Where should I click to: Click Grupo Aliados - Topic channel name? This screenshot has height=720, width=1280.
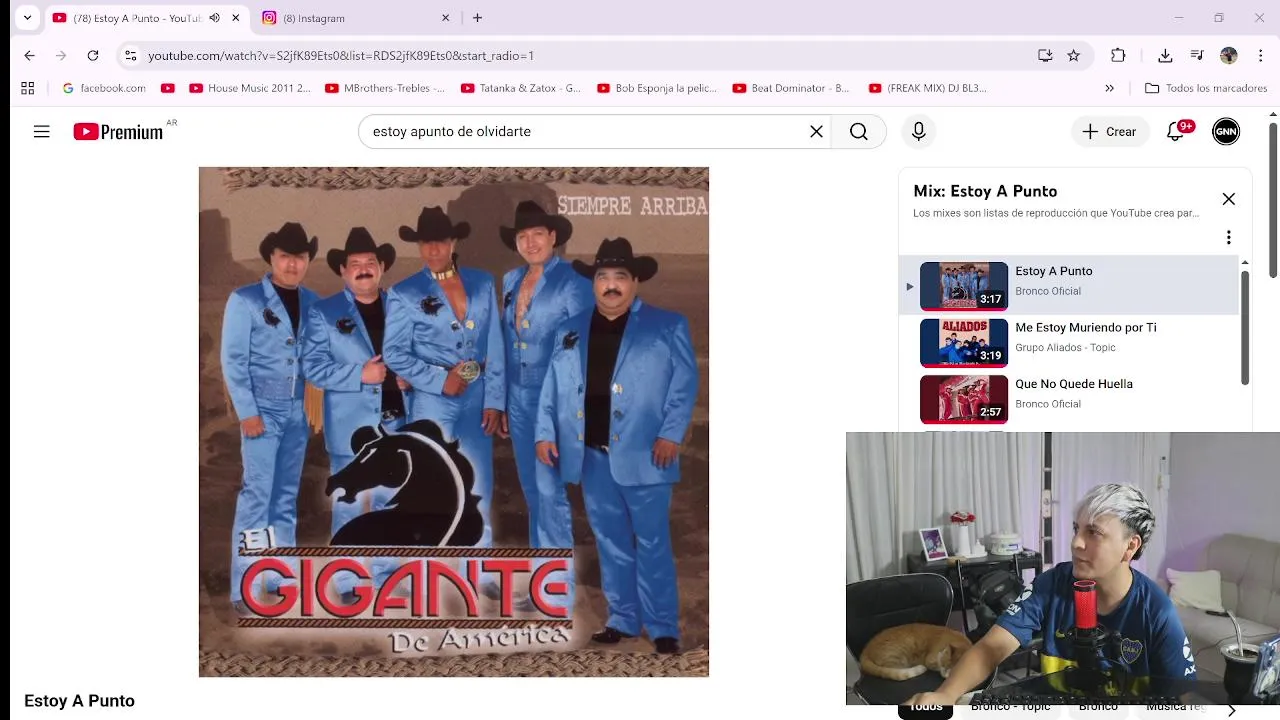pyautogui.click(x=1065, y=348)
